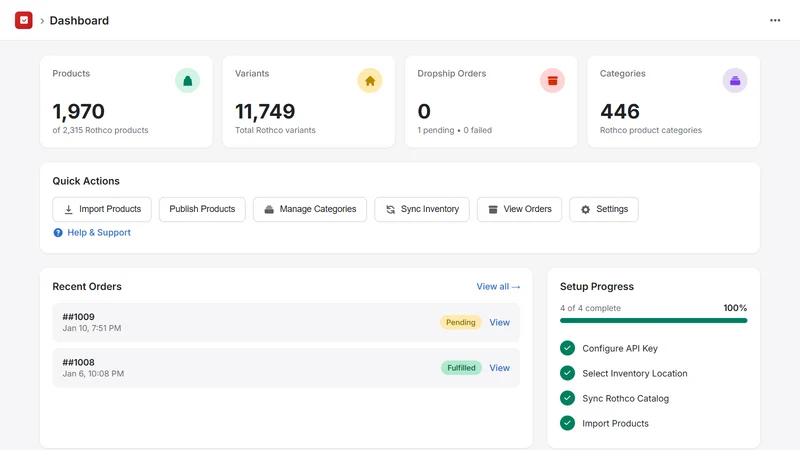Screen dimensions: 800x450
Task: Click the 100% progress value
Action: pyautogui.click(x=735, y=308)
